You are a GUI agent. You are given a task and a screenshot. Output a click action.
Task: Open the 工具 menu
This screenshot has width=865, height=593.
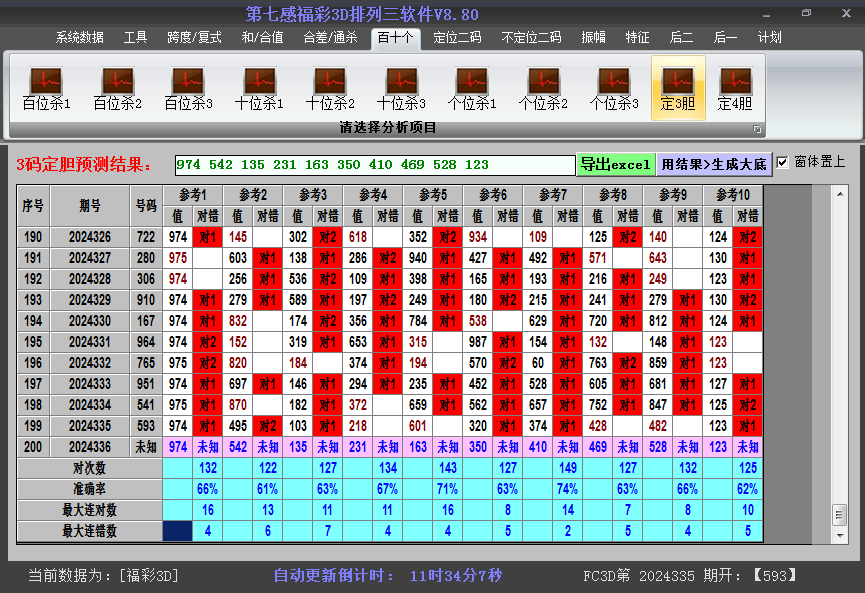pos(135,38)
